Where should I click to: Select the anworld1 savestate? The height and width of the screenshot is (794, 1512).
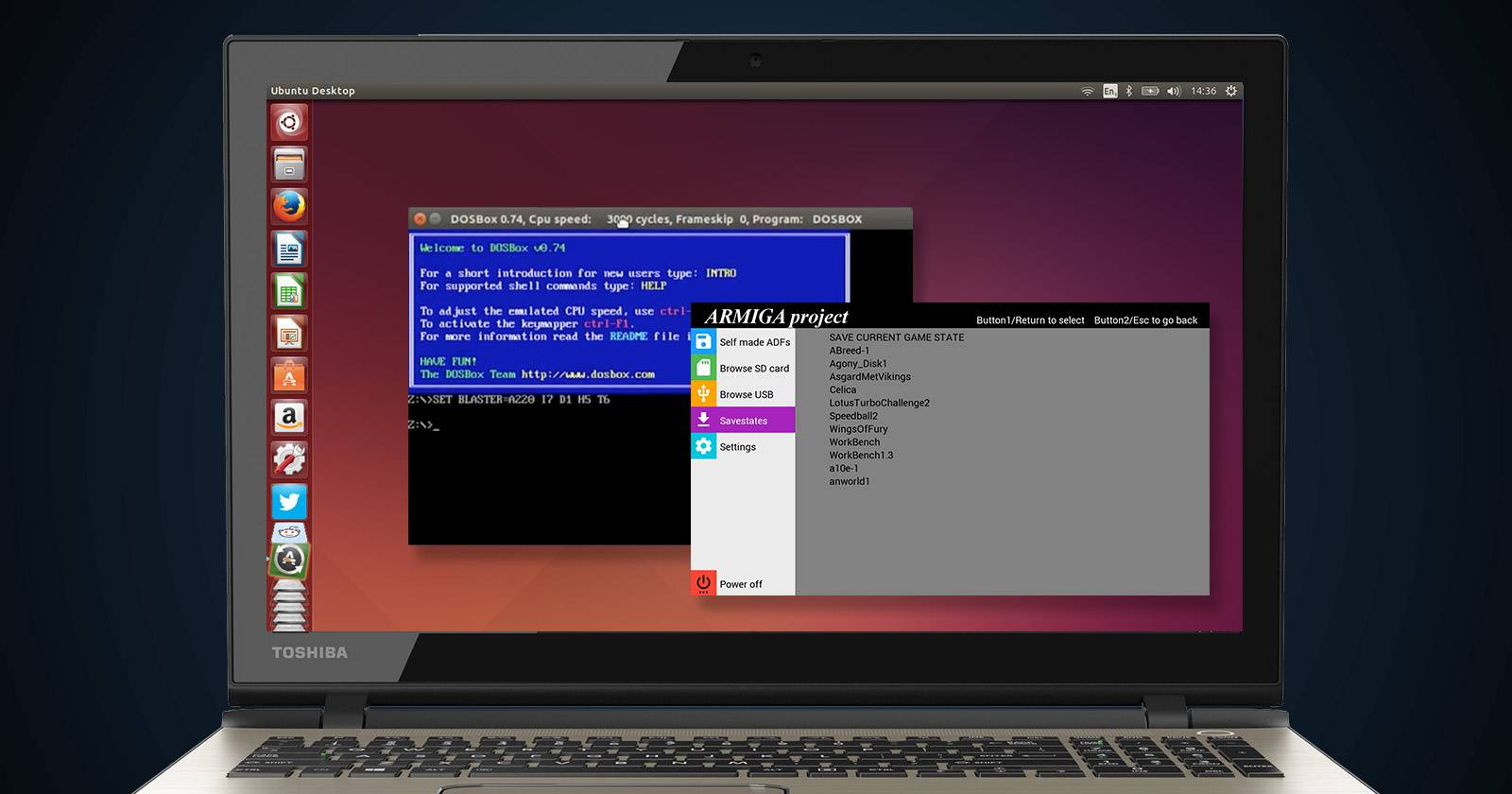tap(850, 481)
